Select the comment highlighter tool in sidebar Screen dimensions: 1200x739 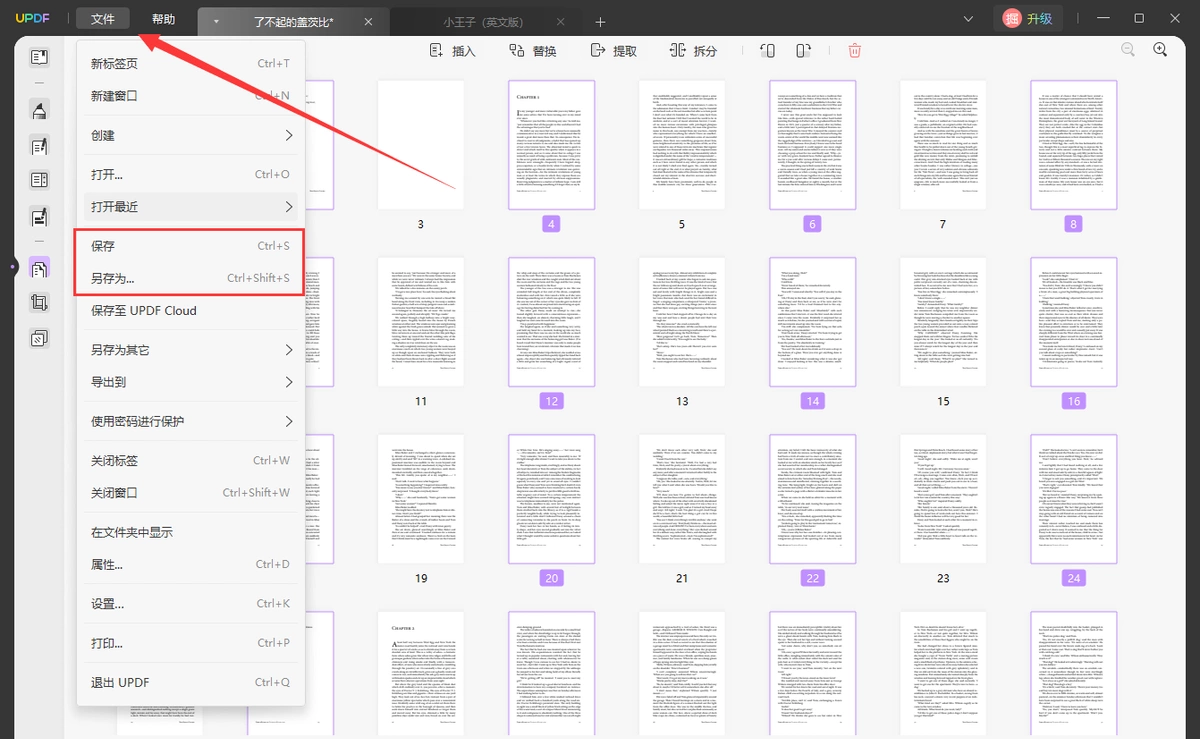pyautogui.click(x=39, y=109)
